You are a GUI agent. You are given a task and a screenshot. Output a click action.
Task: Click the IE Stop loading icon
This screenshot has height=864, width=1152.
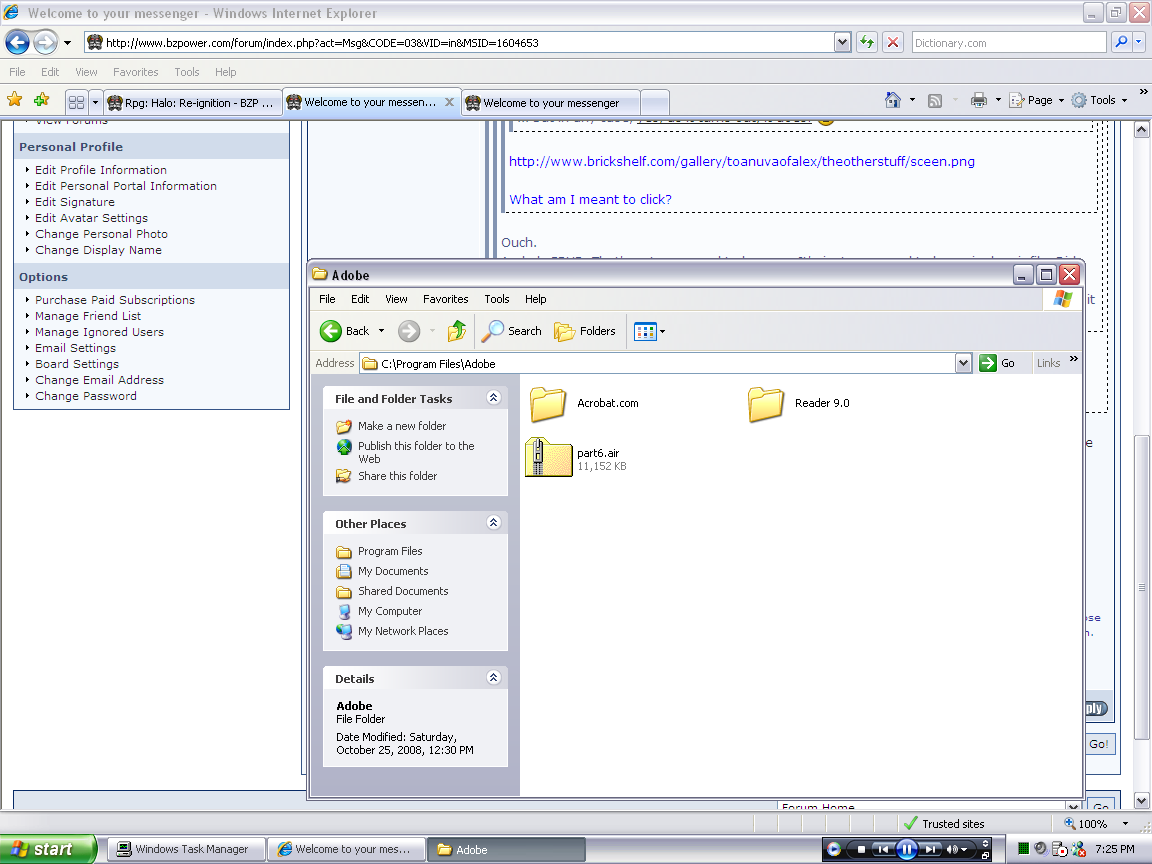893,42
